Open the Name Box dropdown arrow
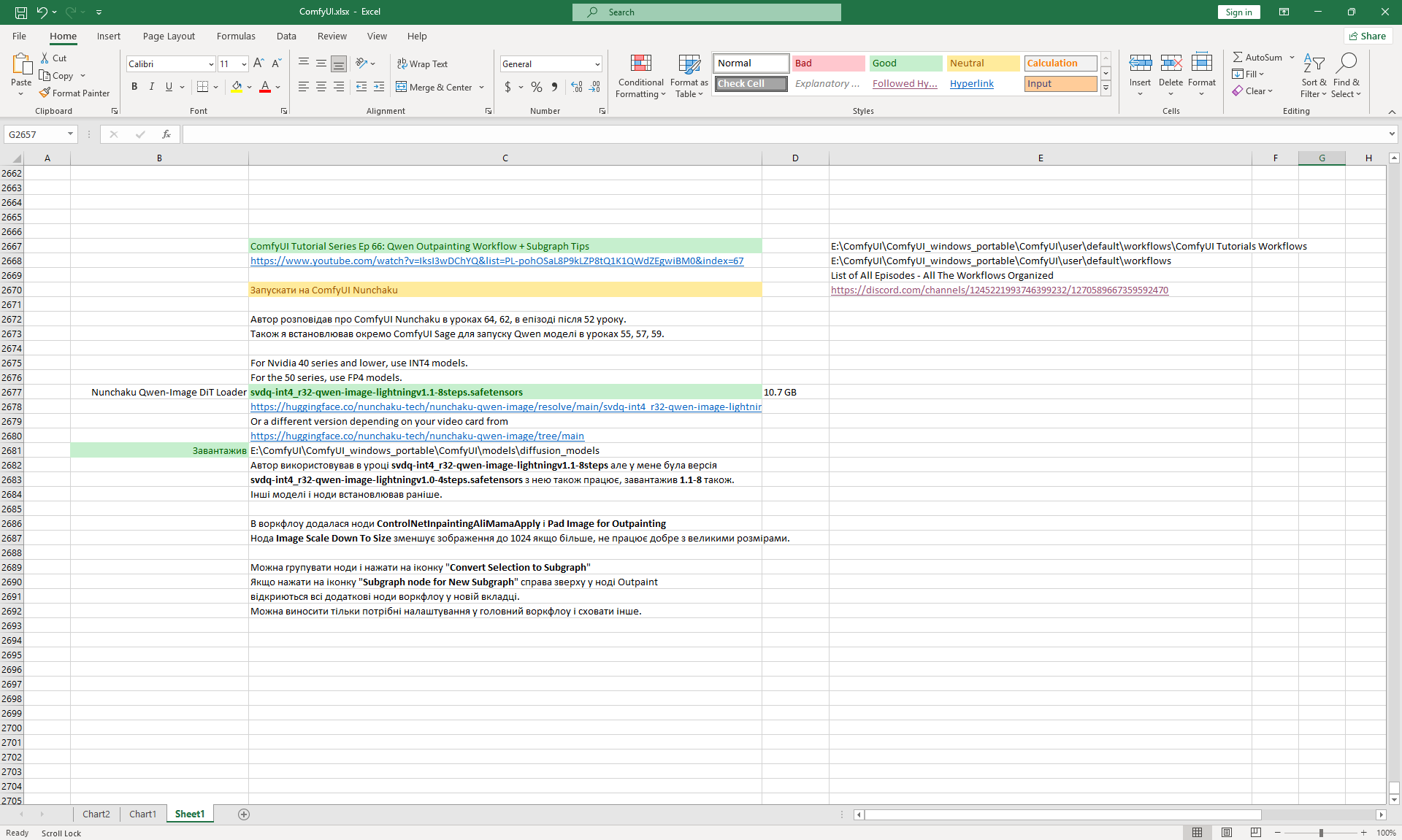1402x840 pixels. [x=70, y=134]
